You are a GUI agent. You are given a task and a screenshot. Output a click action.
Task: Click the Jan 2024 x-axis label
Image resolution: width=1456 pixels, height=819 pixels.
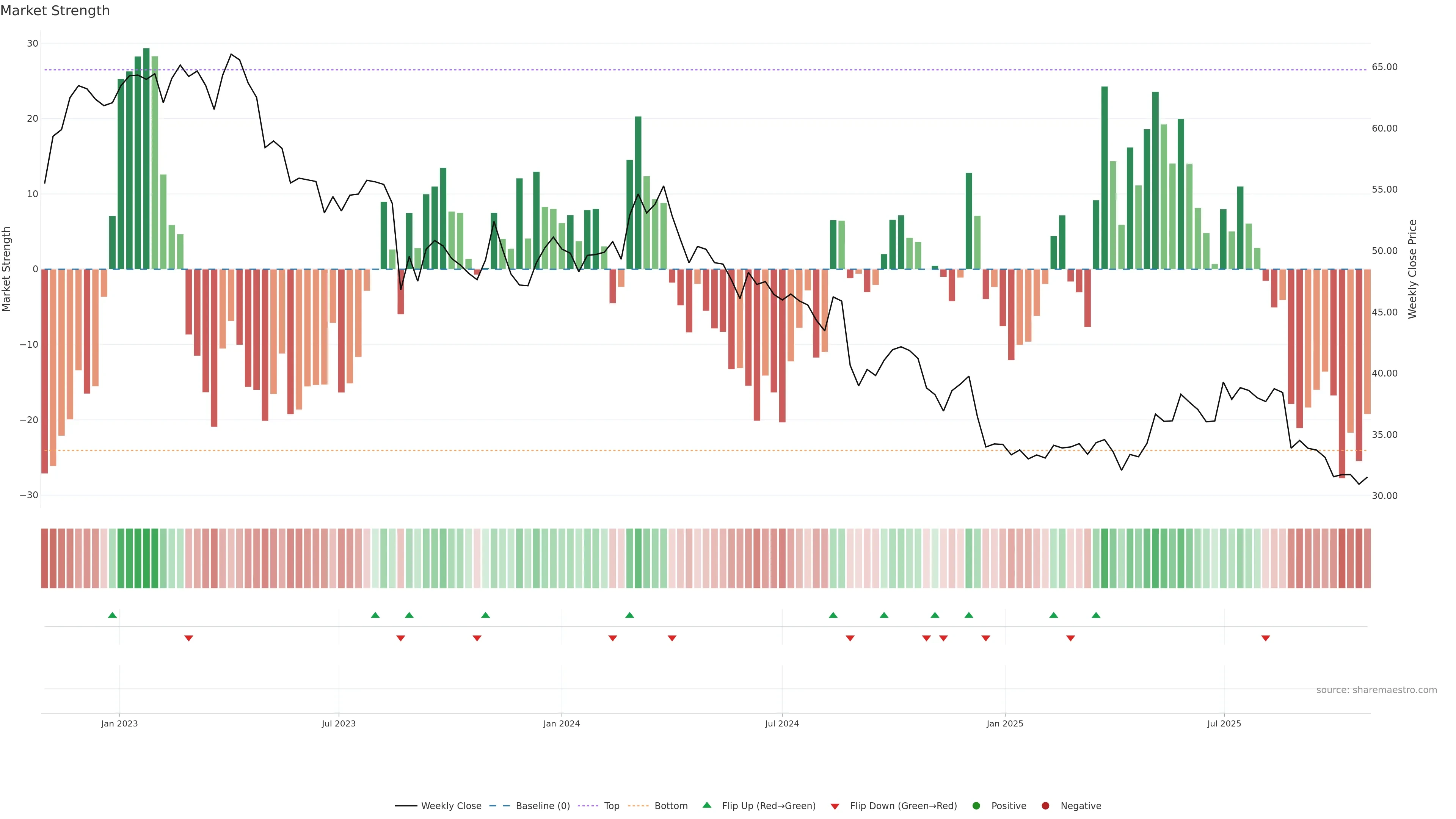(x=561, y=723)
